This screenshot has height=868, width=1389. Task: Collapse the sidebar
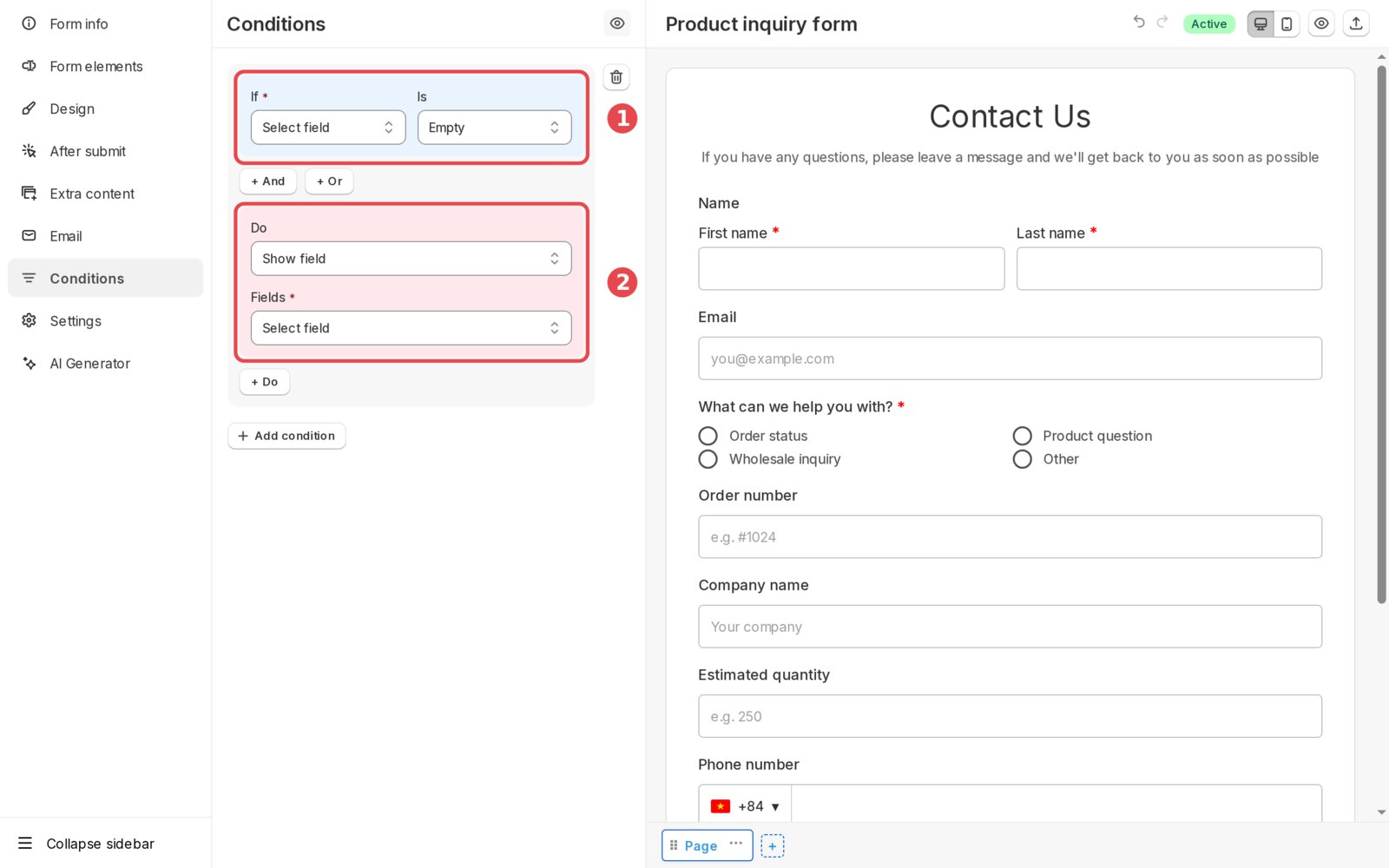(87, 843)
